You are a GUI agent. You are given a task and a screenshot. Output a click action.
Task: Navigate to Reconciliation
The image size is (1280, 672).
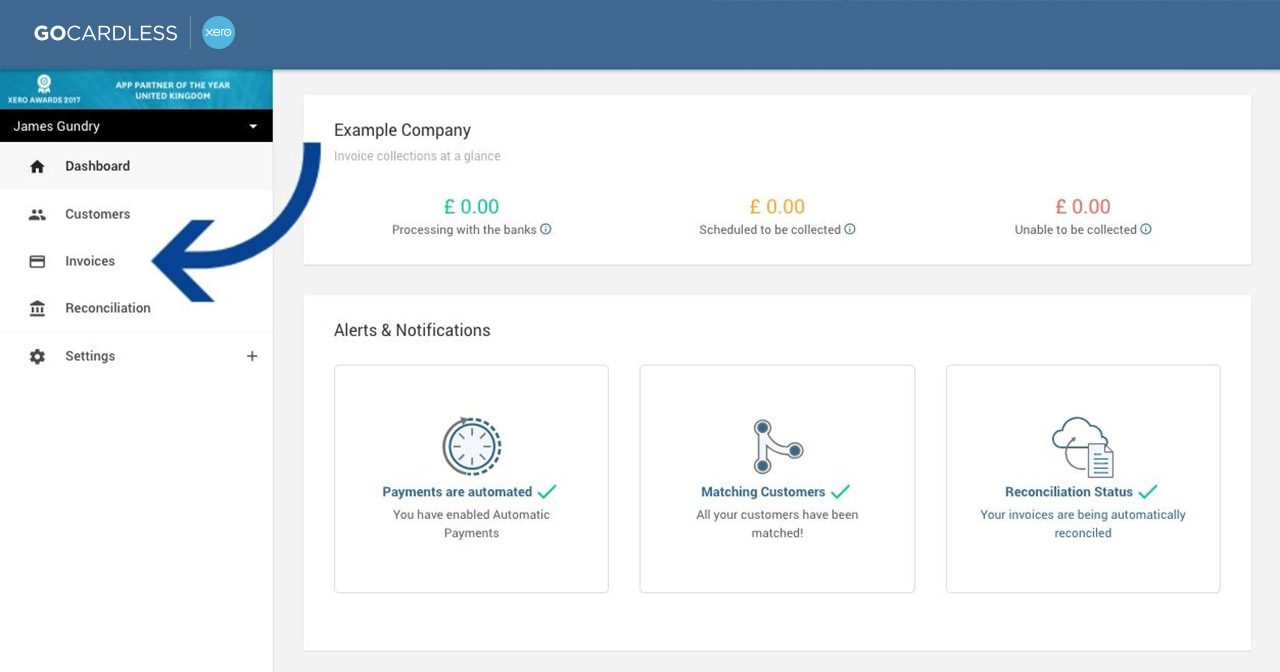[x=136, y=308]
